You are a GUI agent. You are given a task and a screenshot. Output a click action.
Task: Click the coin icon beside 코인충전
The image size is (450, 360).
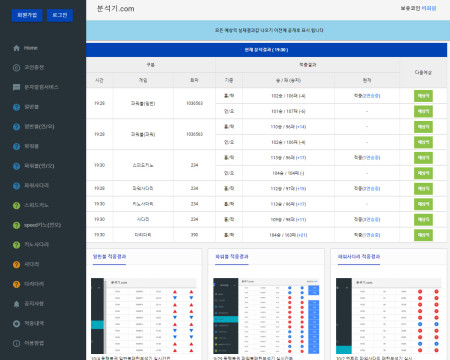click(x=16, y=68)
